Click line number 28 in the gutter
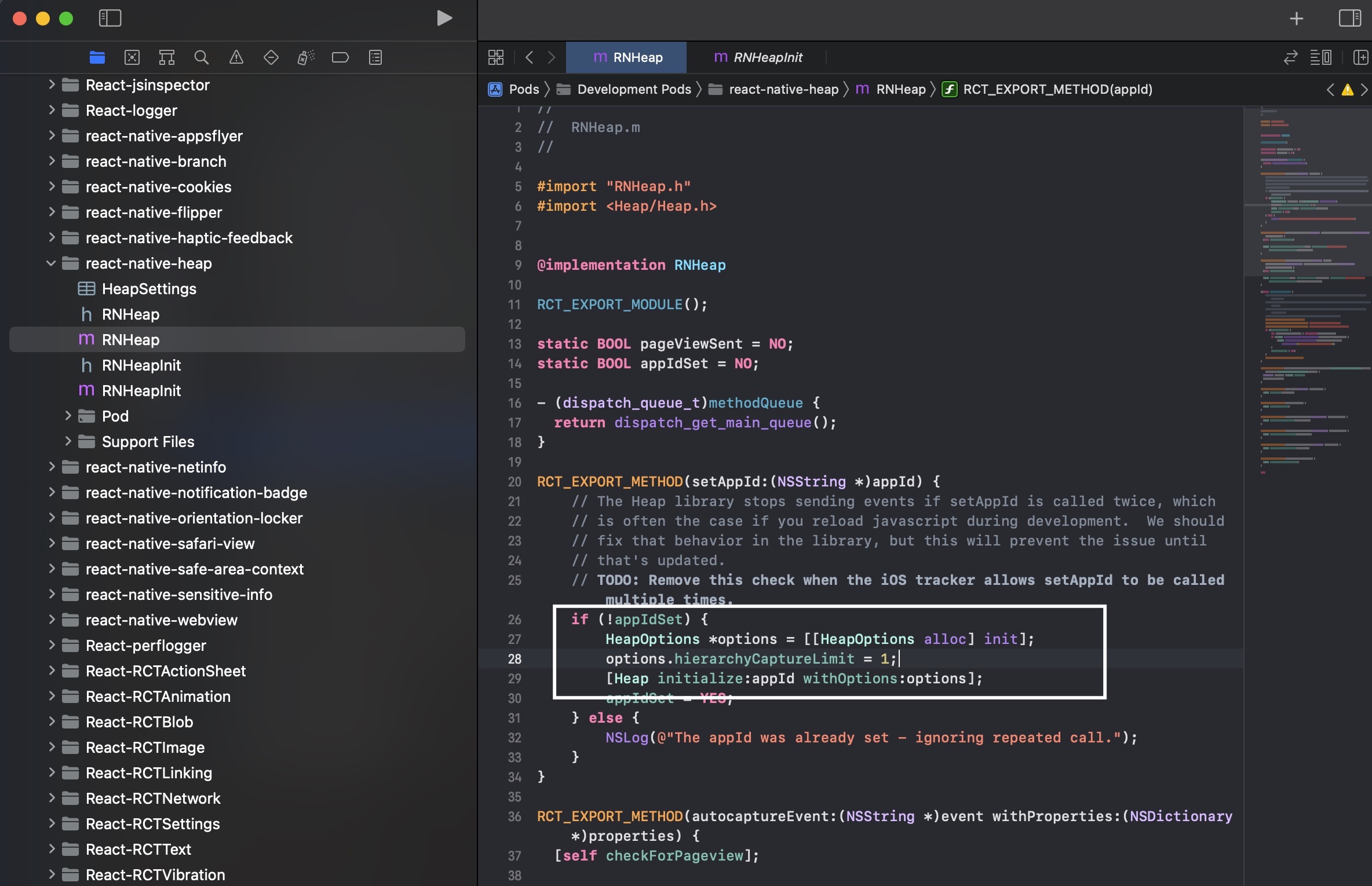The image size is (1372, 886). (x=514, y=659)
